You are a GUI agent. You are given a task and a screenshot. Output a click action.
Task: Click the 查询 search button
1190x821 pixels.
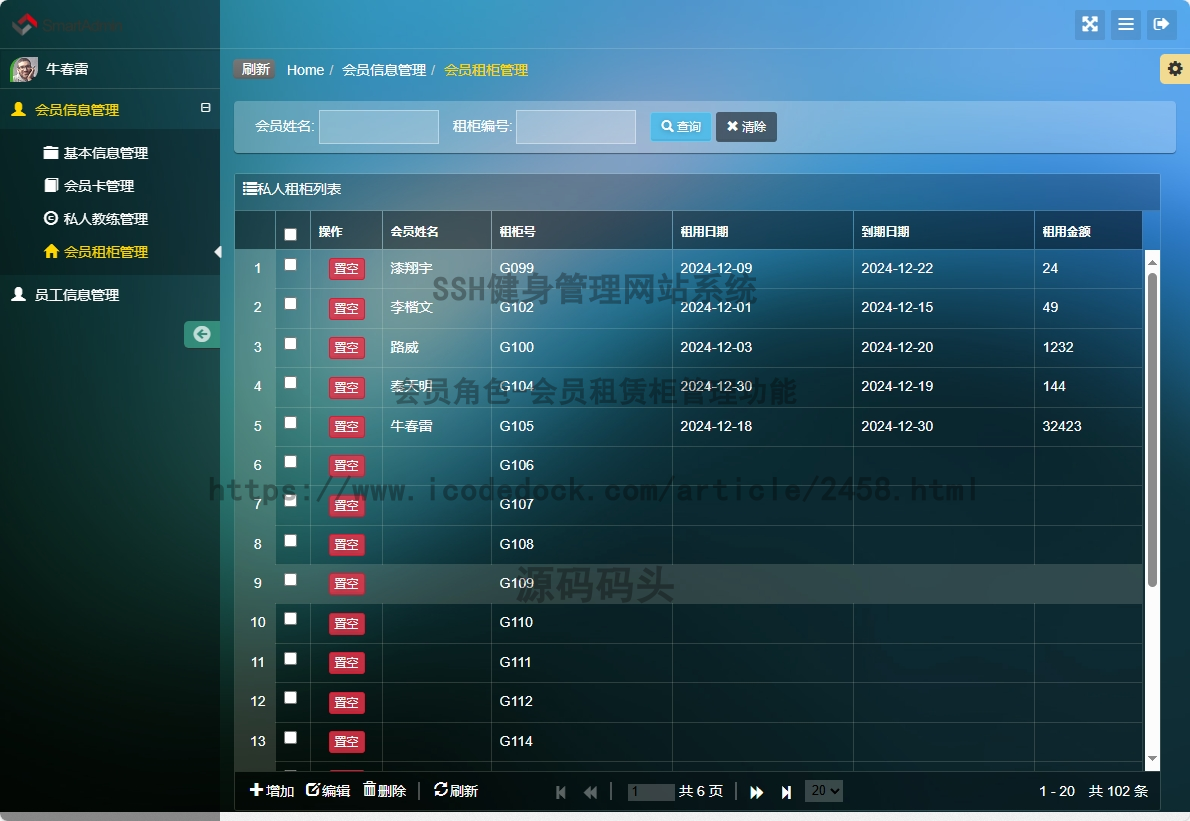point(681,127)
